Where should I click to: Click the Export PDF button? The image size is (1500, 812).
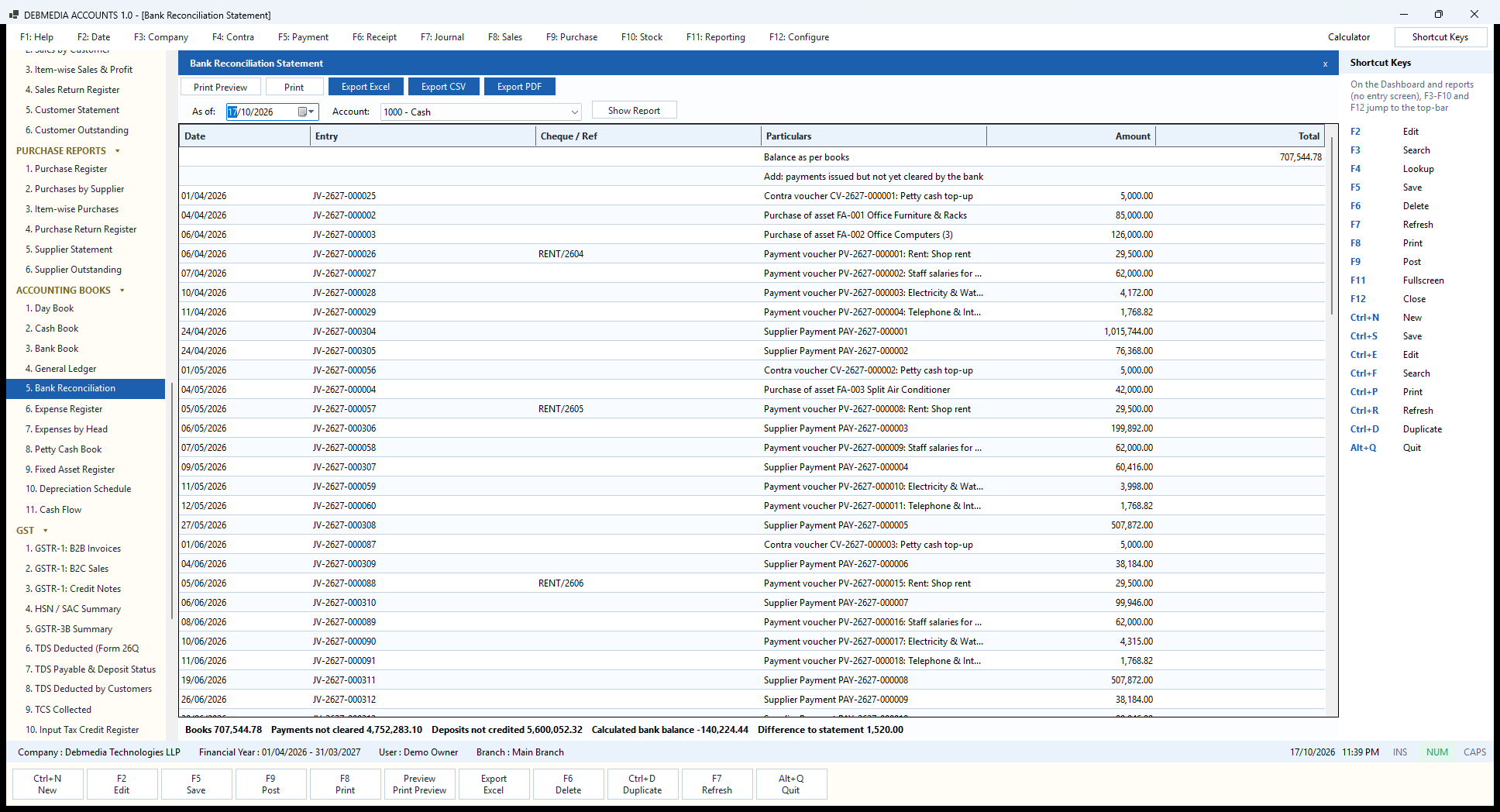pyautogui.click(x=519, y=87)
